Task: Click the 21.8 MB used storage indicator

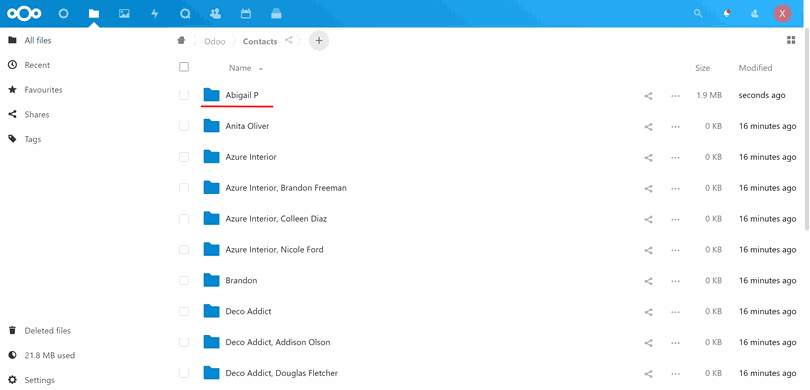Action: [50, 355]
